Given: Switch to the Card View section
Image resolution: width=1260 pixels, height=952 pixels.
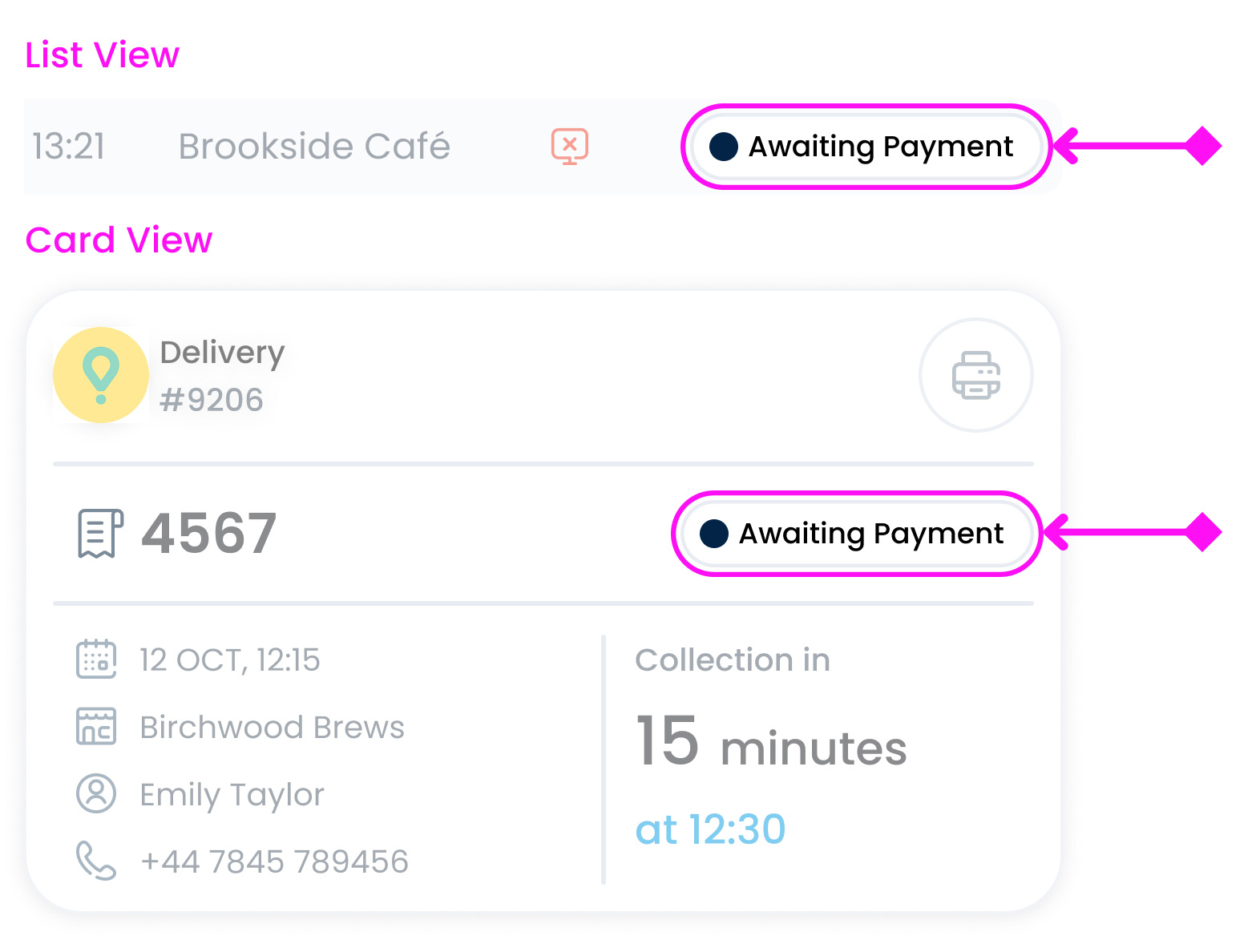Looking at the screenshot, I should coord(119,239).
